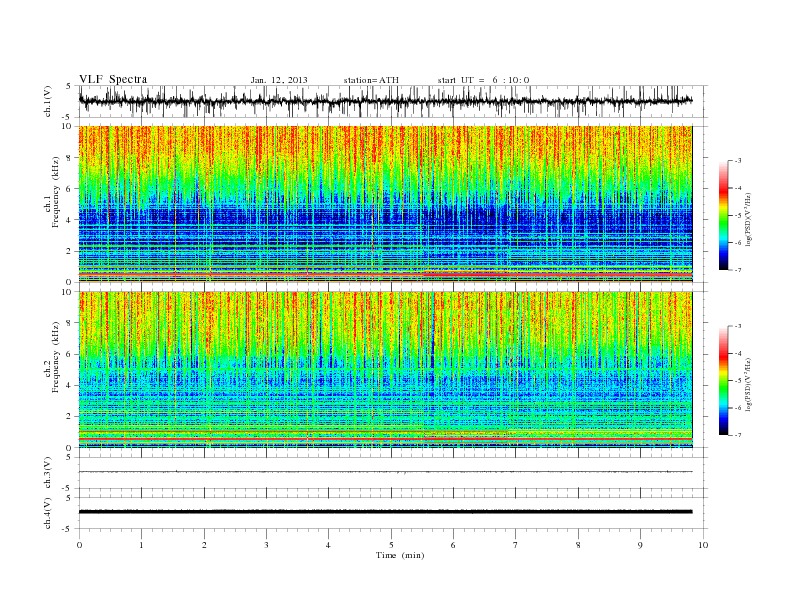Click the "station=ATH" header label
This screenshot has height=612, width=792.
click(371, 80)
